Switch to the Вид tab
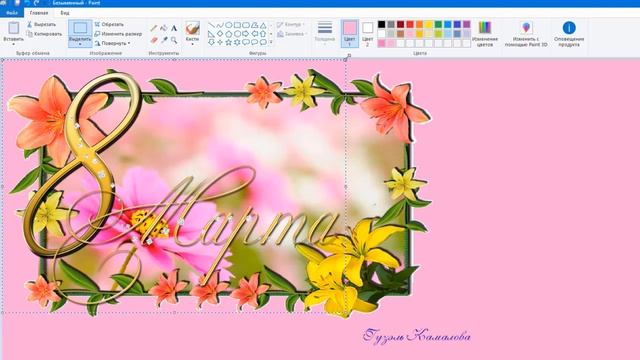Image resolution: width=640 pixels, height=360 pixels. point(65,13)
